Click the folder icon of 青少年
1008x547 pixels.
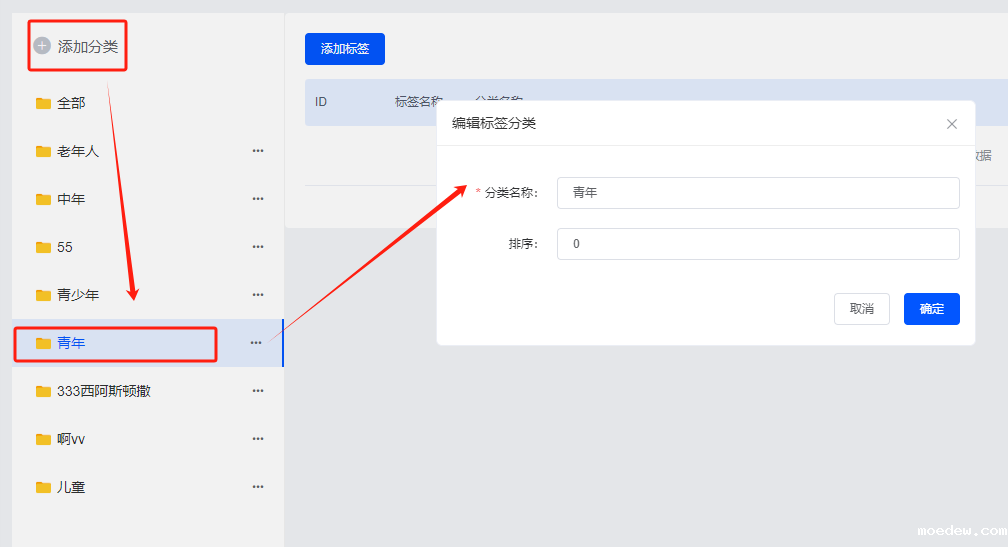coord(43,295)
